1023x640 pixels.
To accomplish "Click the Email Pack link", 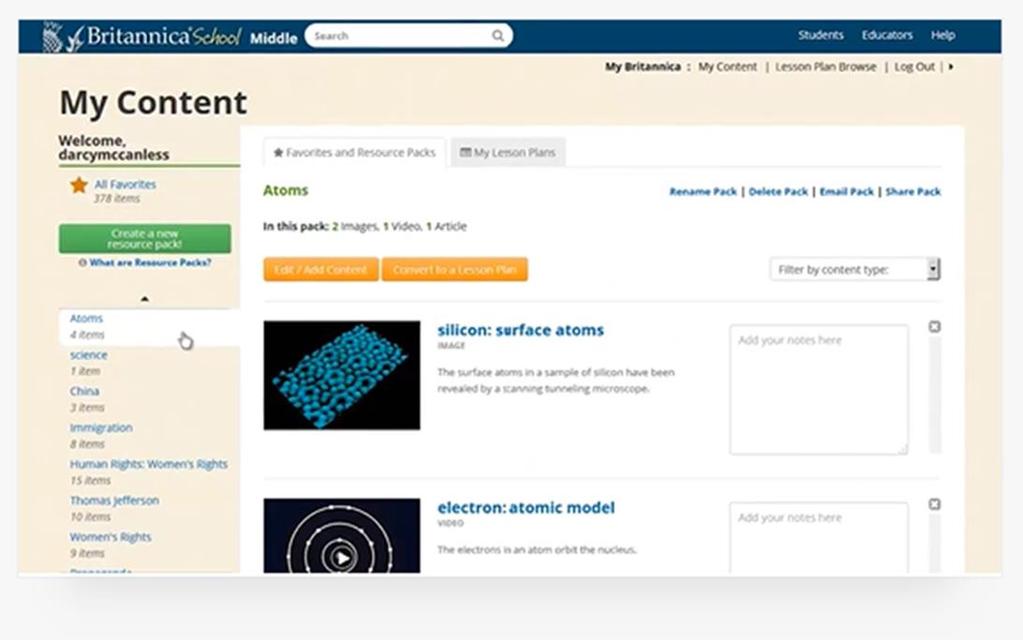I will click(846, 192).
